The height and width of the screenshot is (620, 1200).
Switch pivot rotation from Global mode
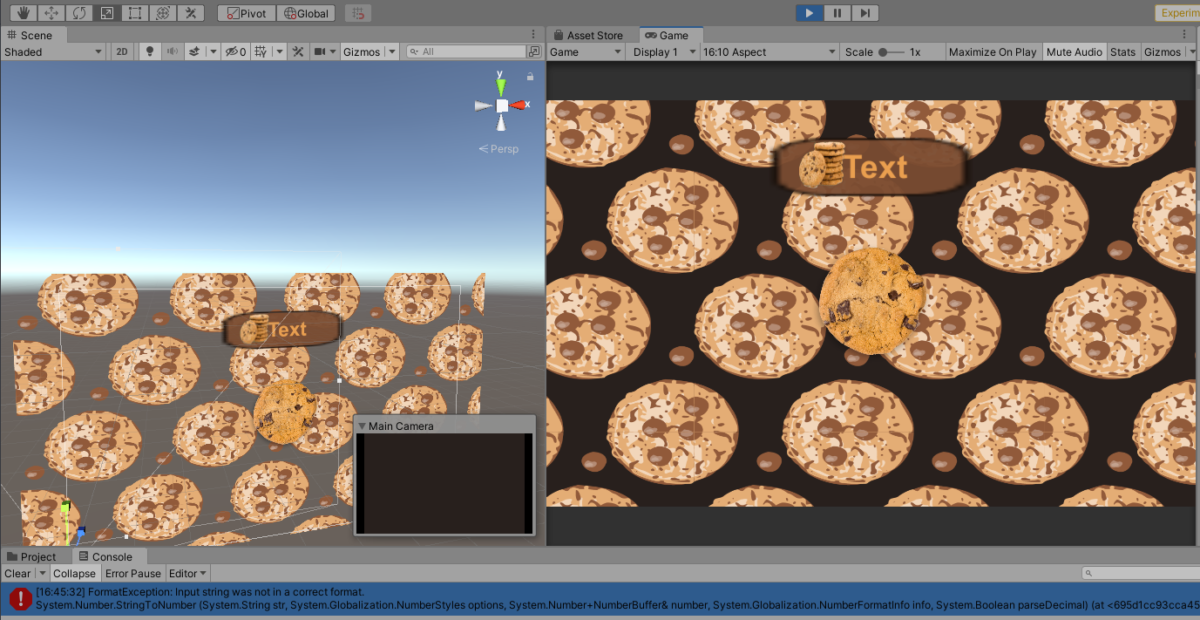coord(306,12)
